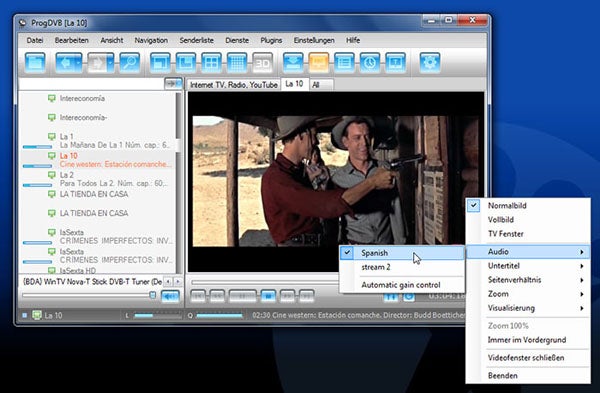Select the laSexta HD channel
The image size is (600, 393).
click(x=98, y=270)
